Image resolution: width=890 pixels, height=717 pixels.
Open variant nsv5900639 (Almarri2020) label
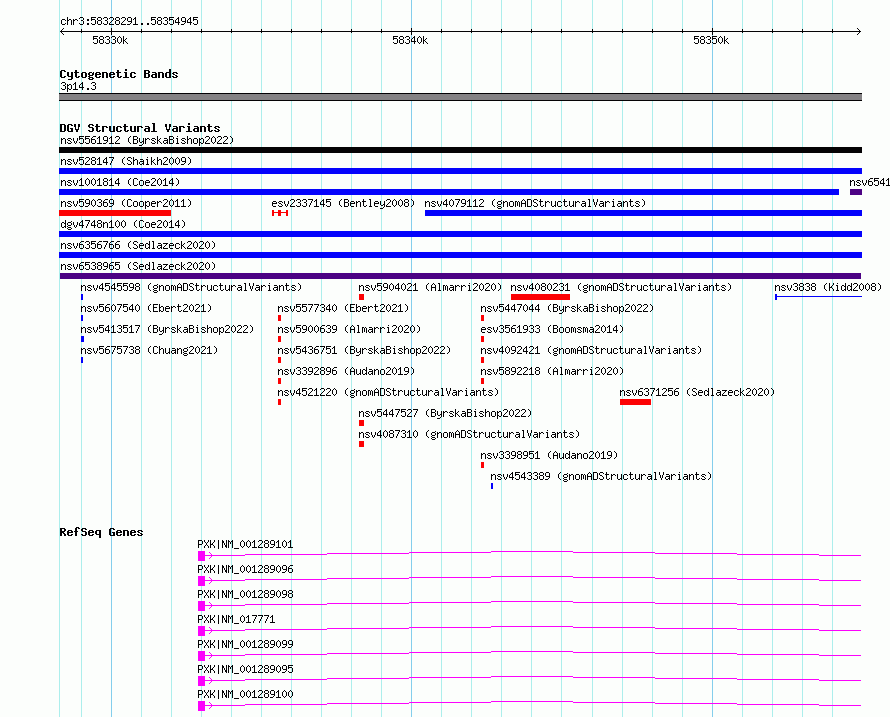pos(349,329)
